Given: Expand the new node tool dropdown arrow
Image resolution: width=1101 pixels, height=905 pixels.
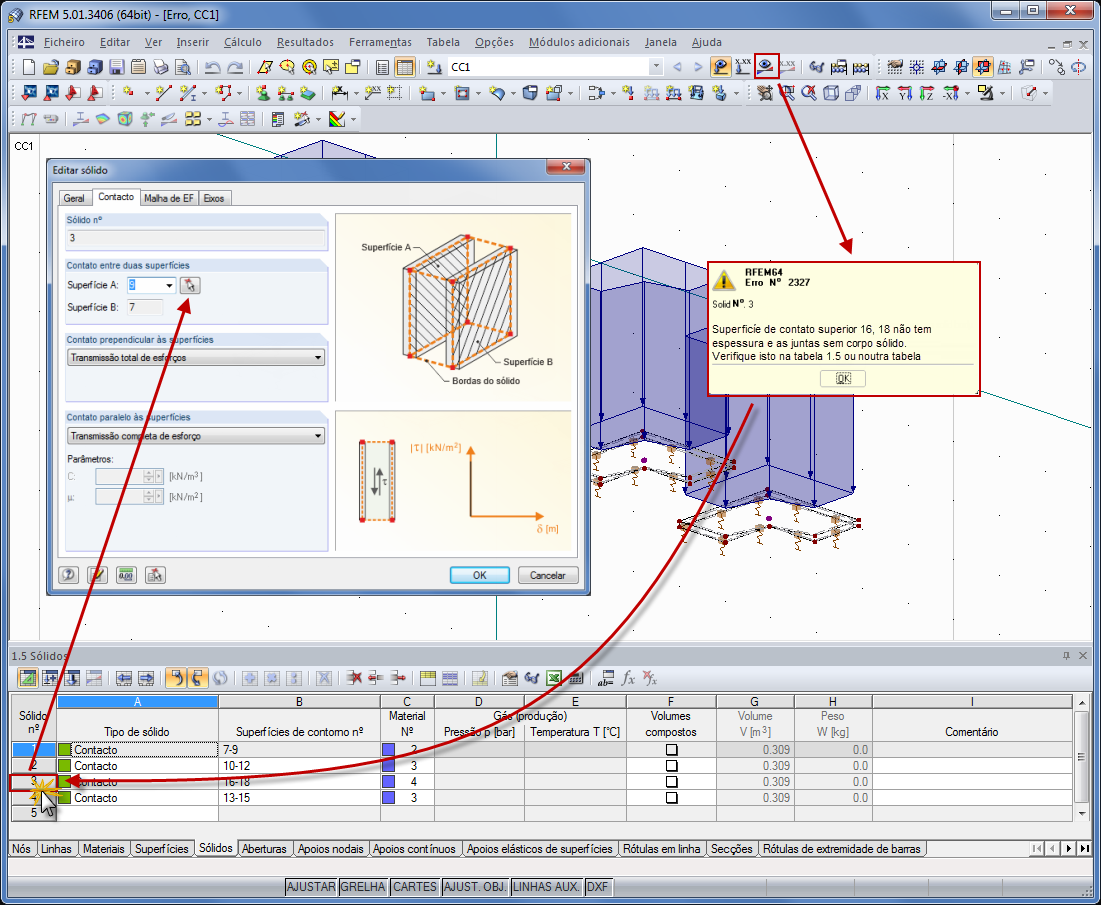Looking at the screenshot, I should point(147,93).
